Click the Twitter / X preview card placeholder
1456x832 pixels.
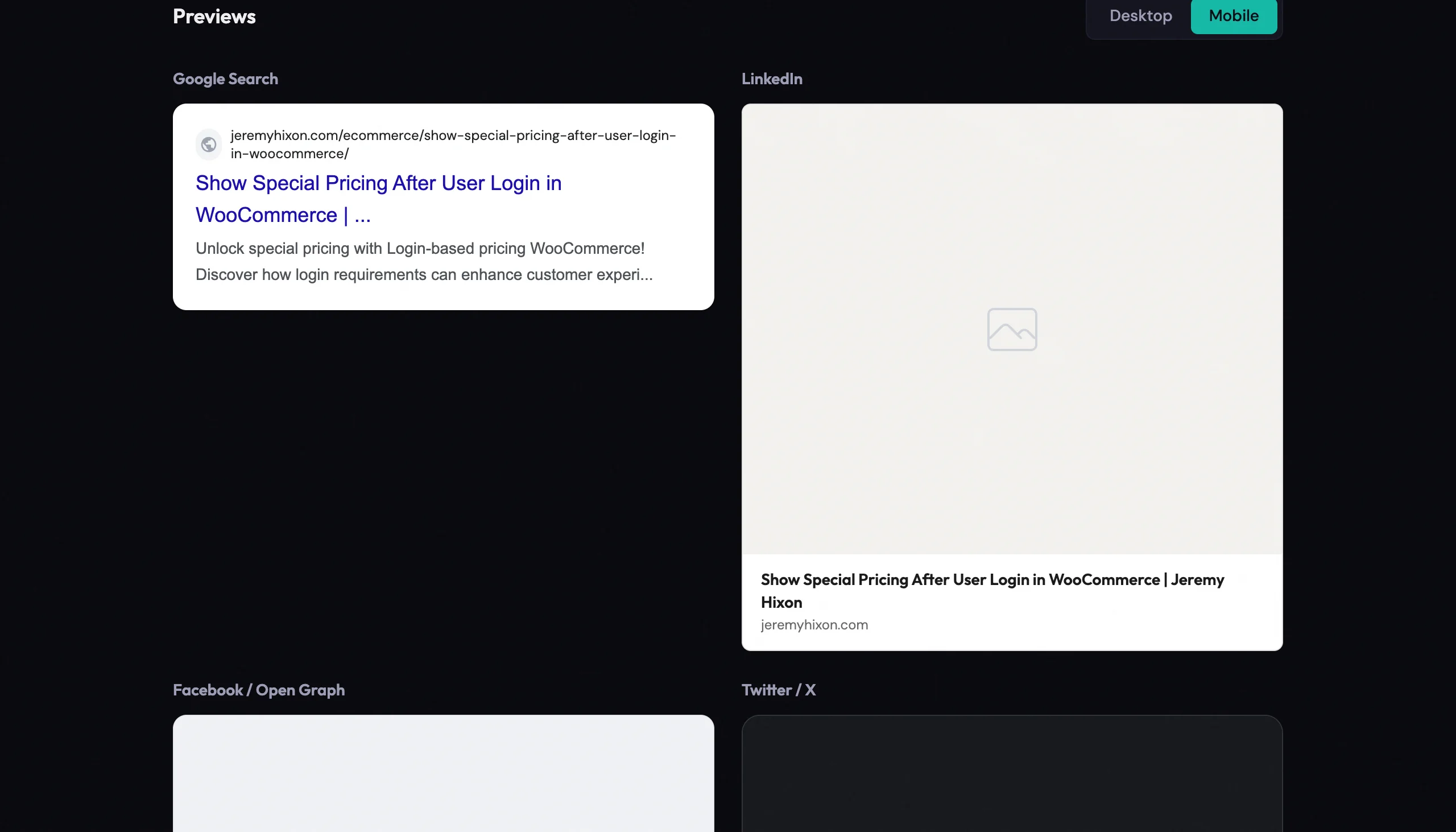(x=1011, y=777)
